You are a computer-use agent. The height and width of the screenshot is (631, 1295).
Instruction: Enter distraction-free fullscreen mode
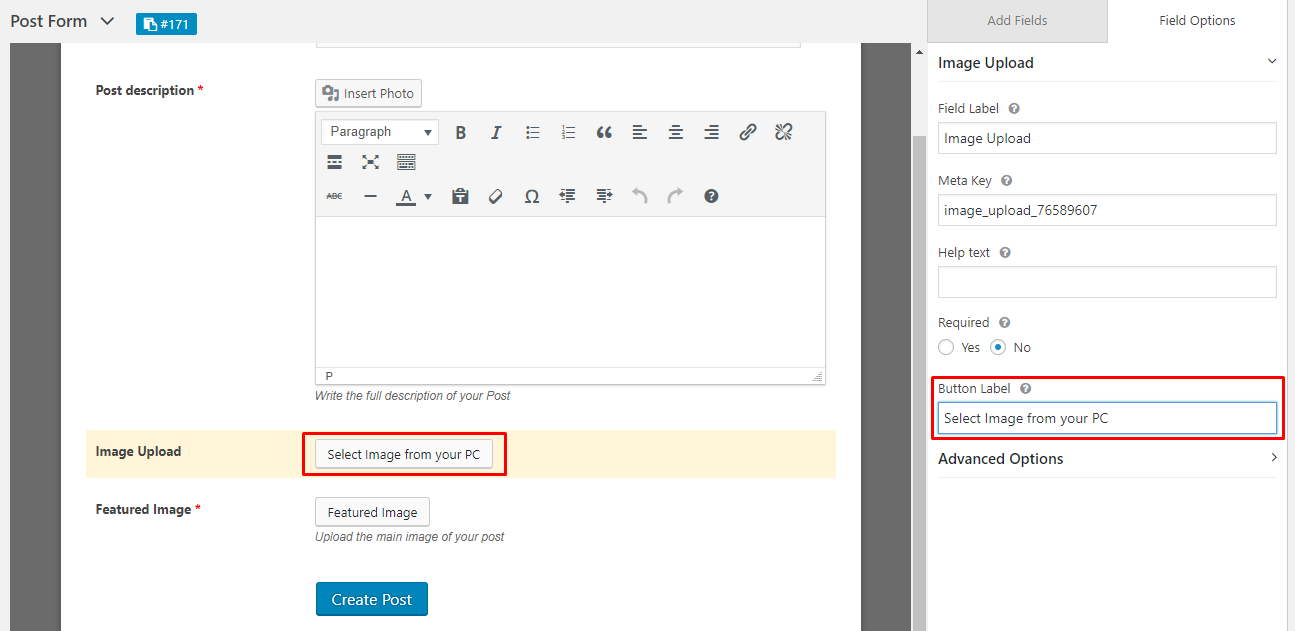click(x=371, y=162)
